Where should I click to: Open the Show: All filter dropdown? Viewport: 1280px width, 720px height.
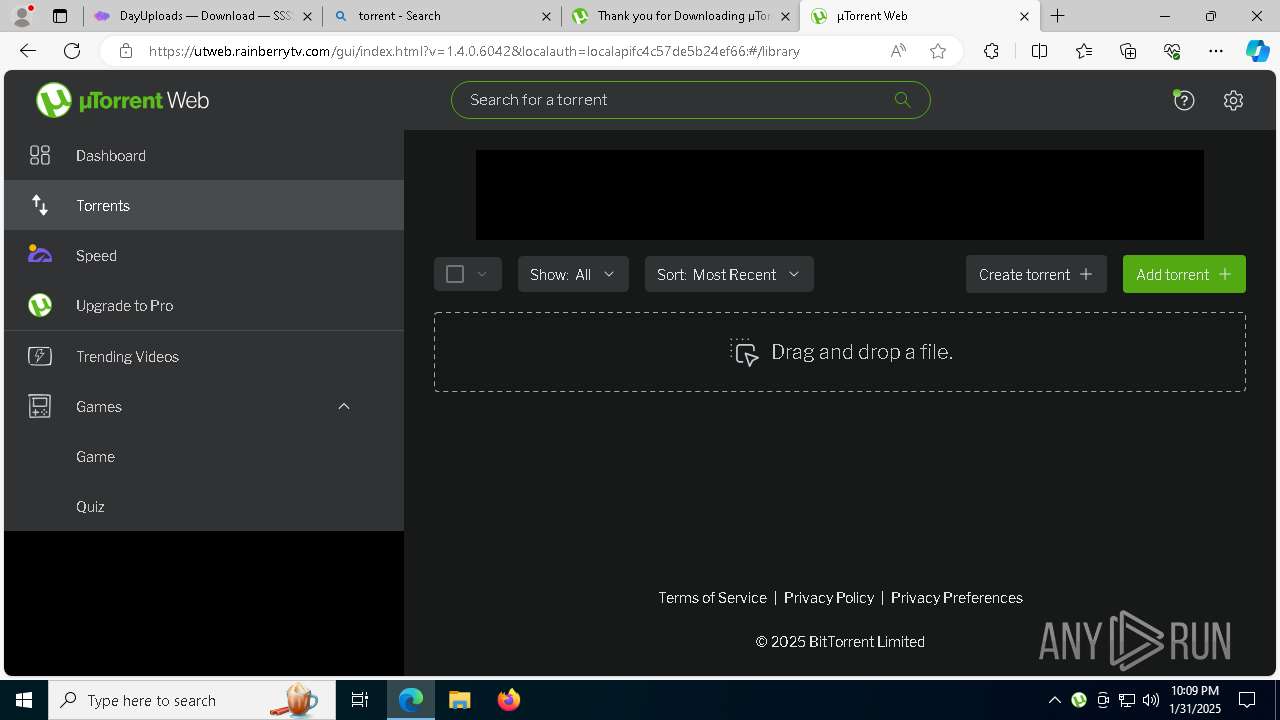coord(573,274)
